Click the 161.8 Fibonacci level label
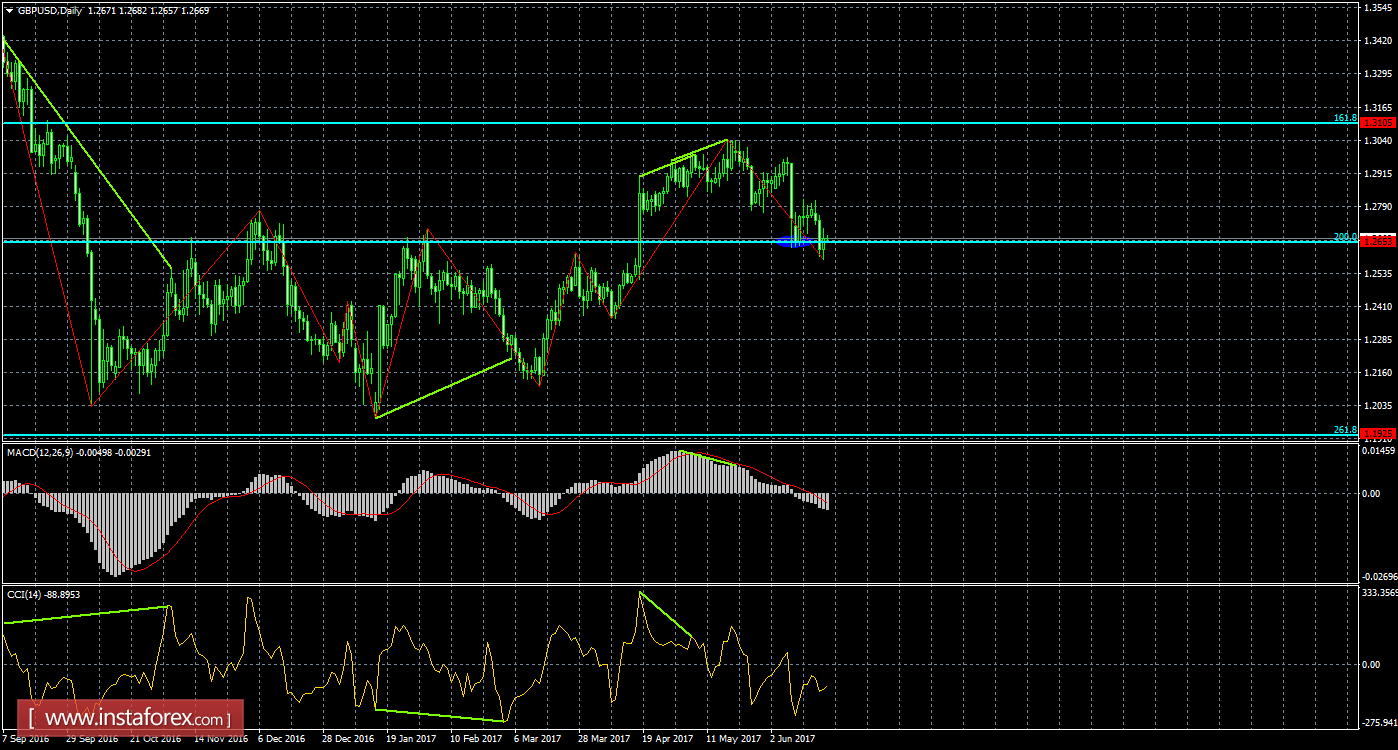 click(1346, 118)
